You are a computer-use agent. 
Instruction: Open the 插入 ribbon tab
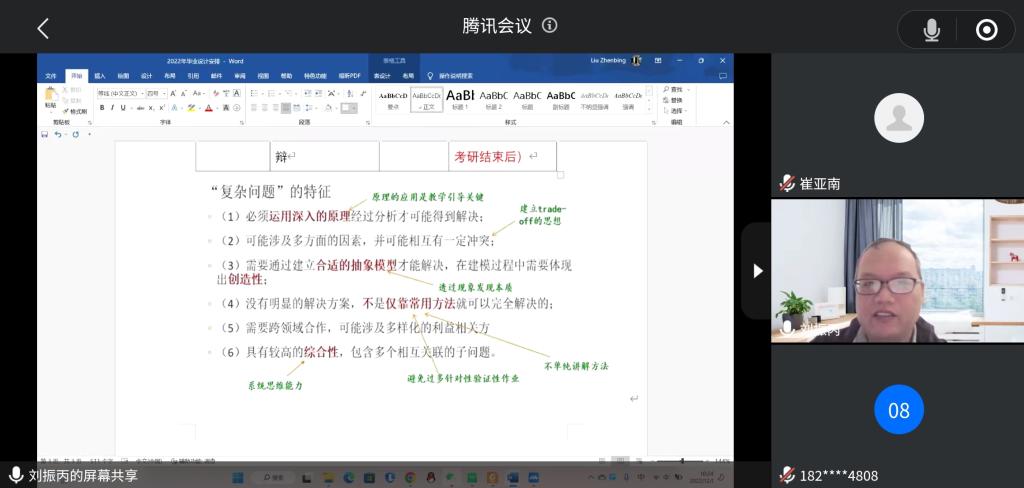click(x=100, y=75)
